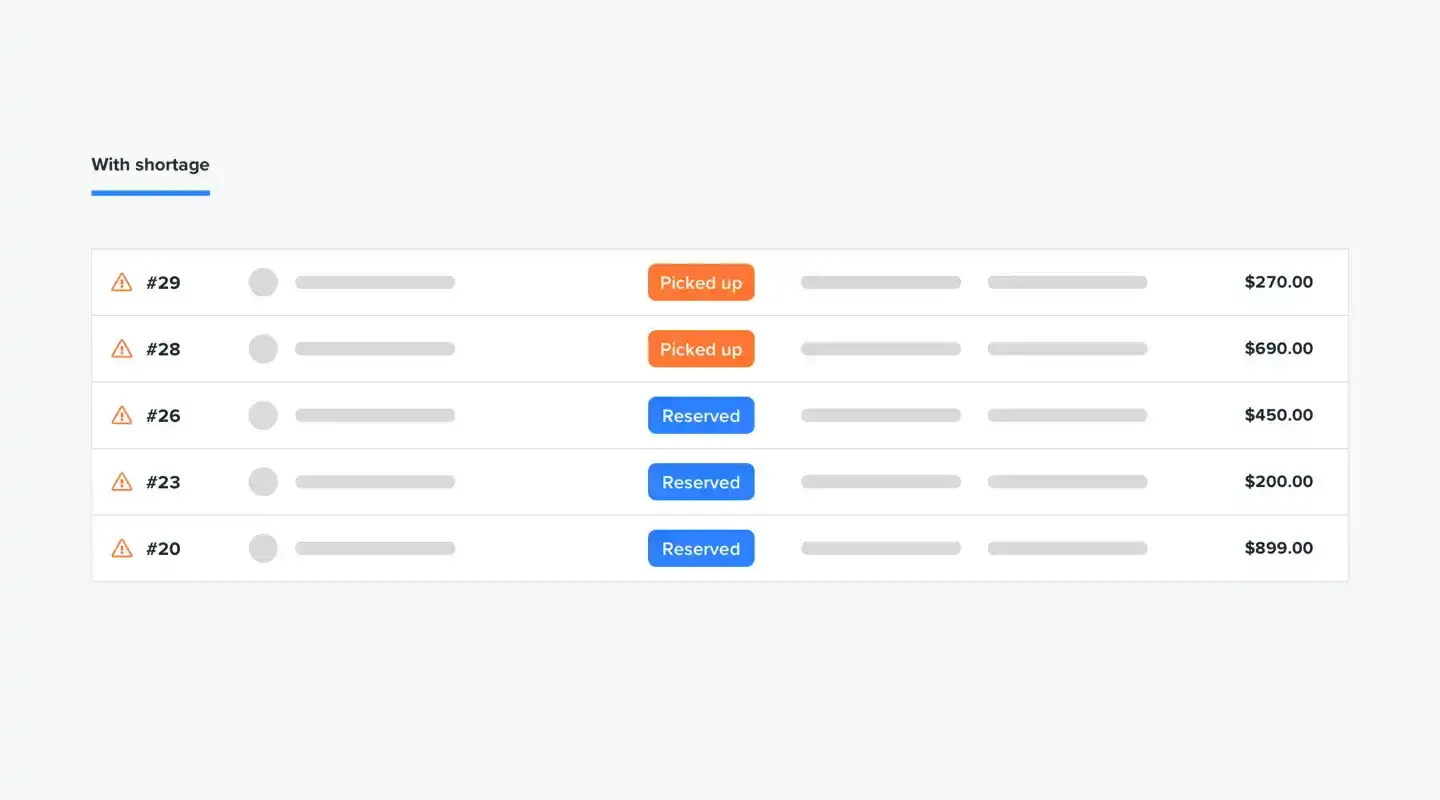
Task: Click the $450.00 price on order #26
Action: point(1278,415)
